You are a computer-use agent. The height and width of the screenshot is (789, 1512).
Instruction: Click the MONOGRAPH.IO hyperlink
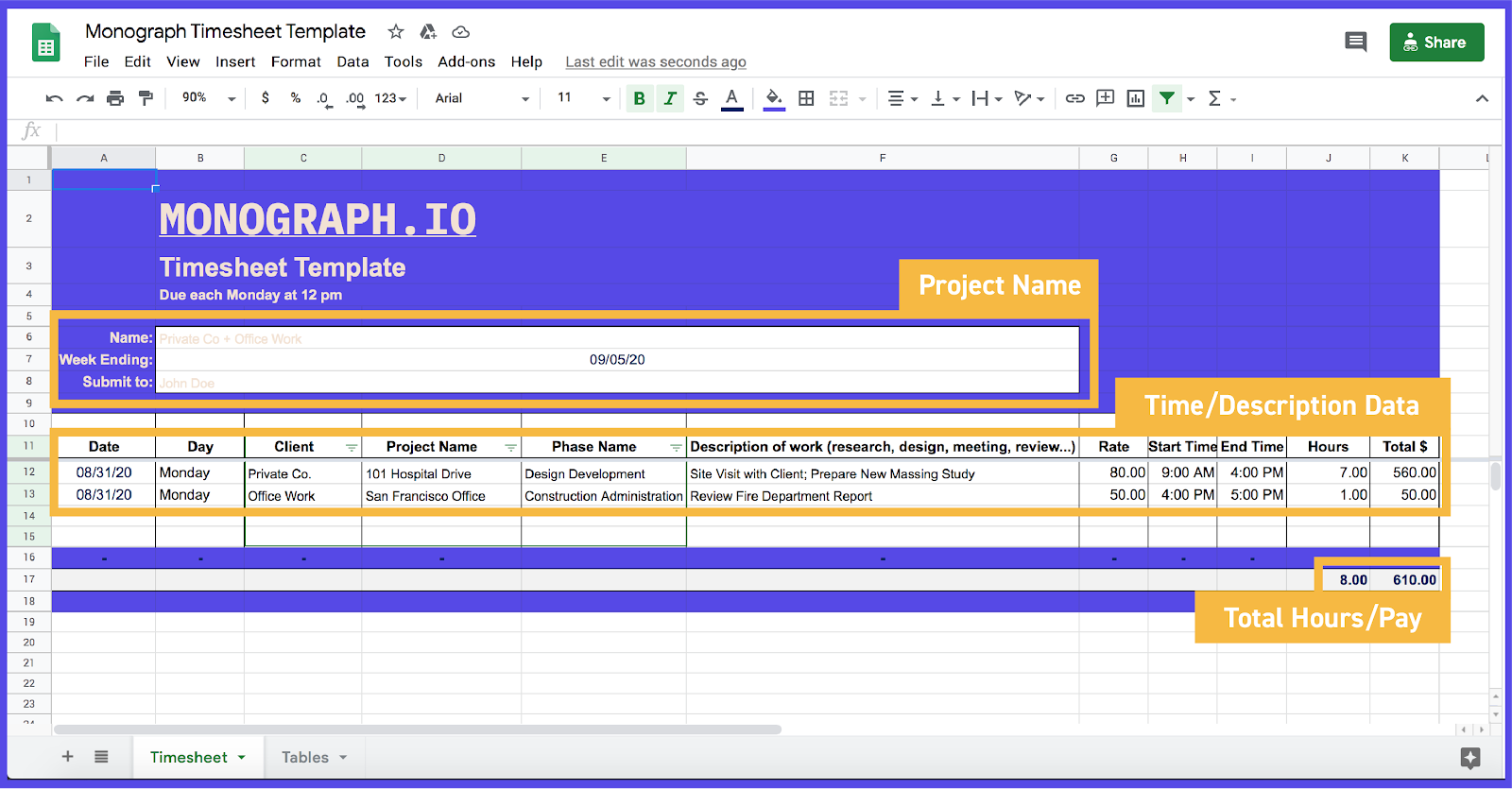click(x=318, y=219)
